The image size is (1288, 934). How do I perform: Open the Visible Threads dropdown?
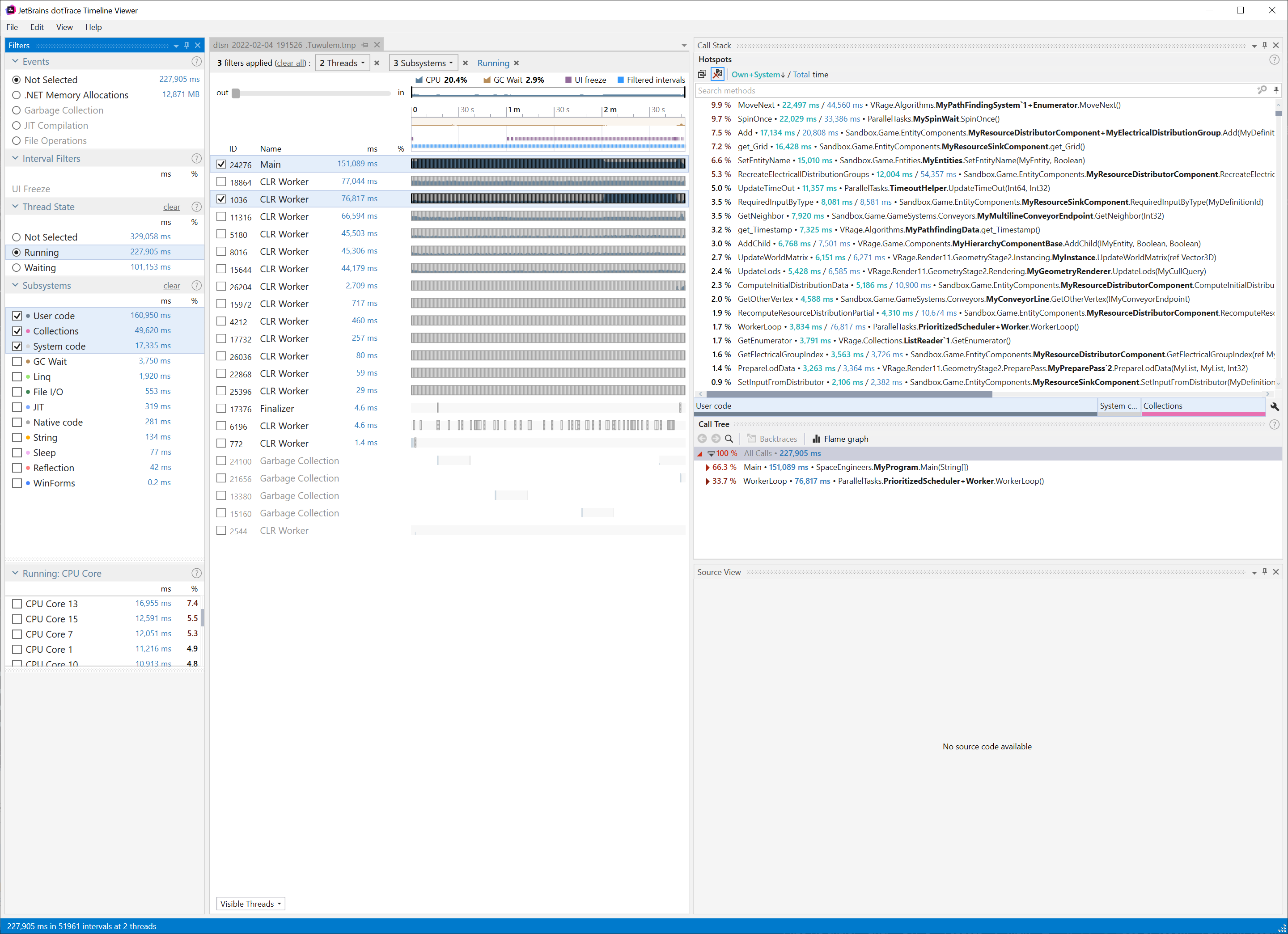(x=250, y=904)
